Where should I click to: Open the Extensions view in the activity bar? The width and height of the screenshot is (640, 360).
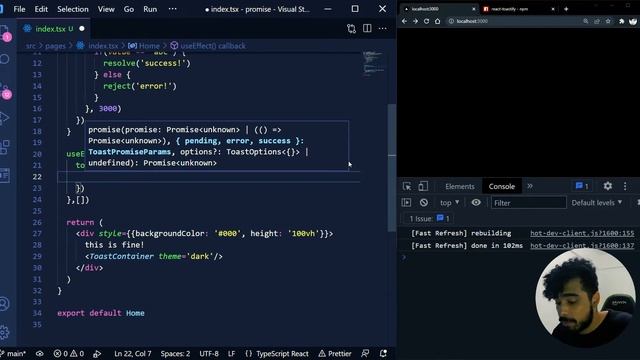5,147
